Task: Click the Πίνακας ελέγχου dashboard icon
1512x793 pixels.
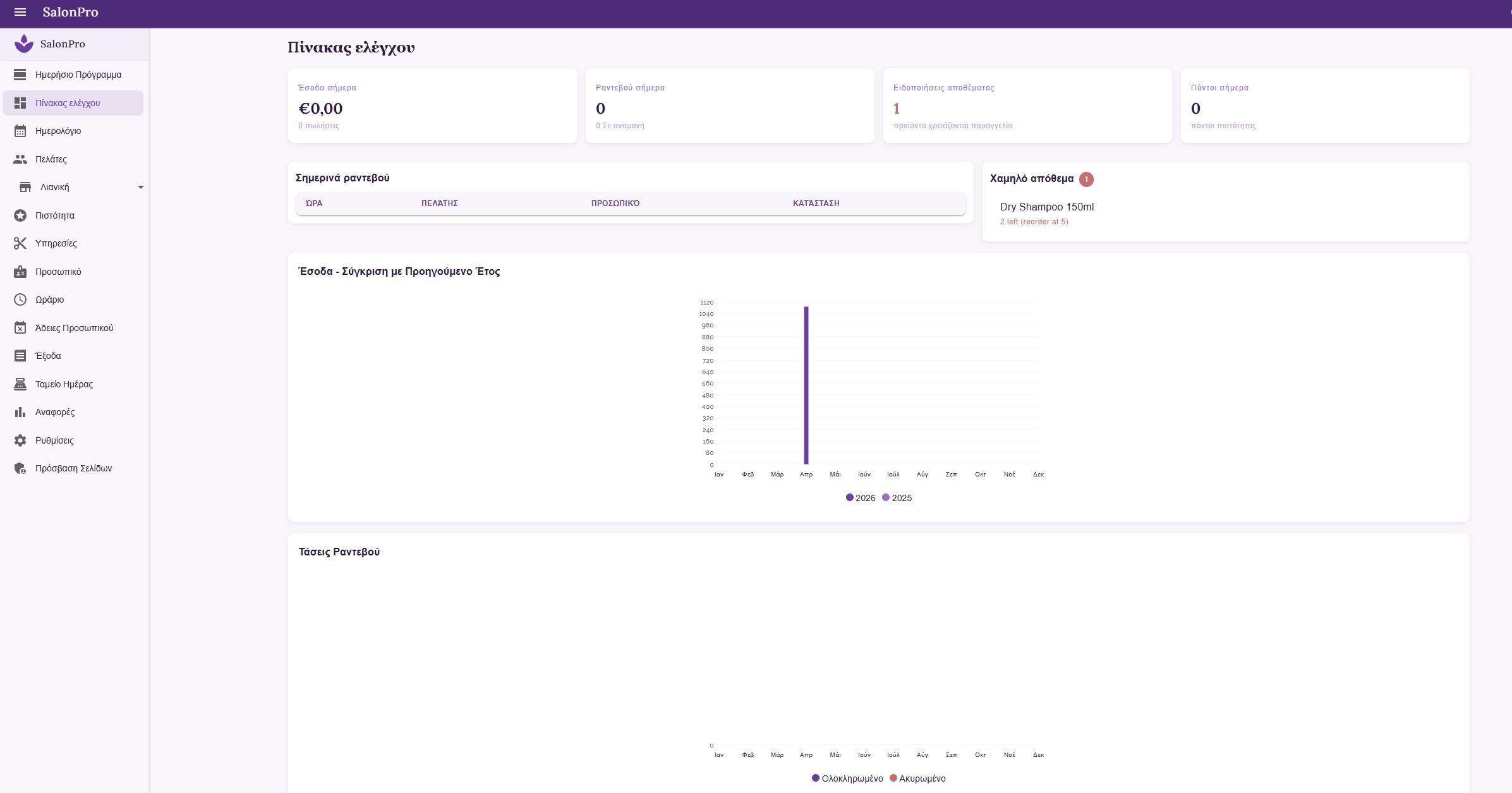Action: [20, 103]
